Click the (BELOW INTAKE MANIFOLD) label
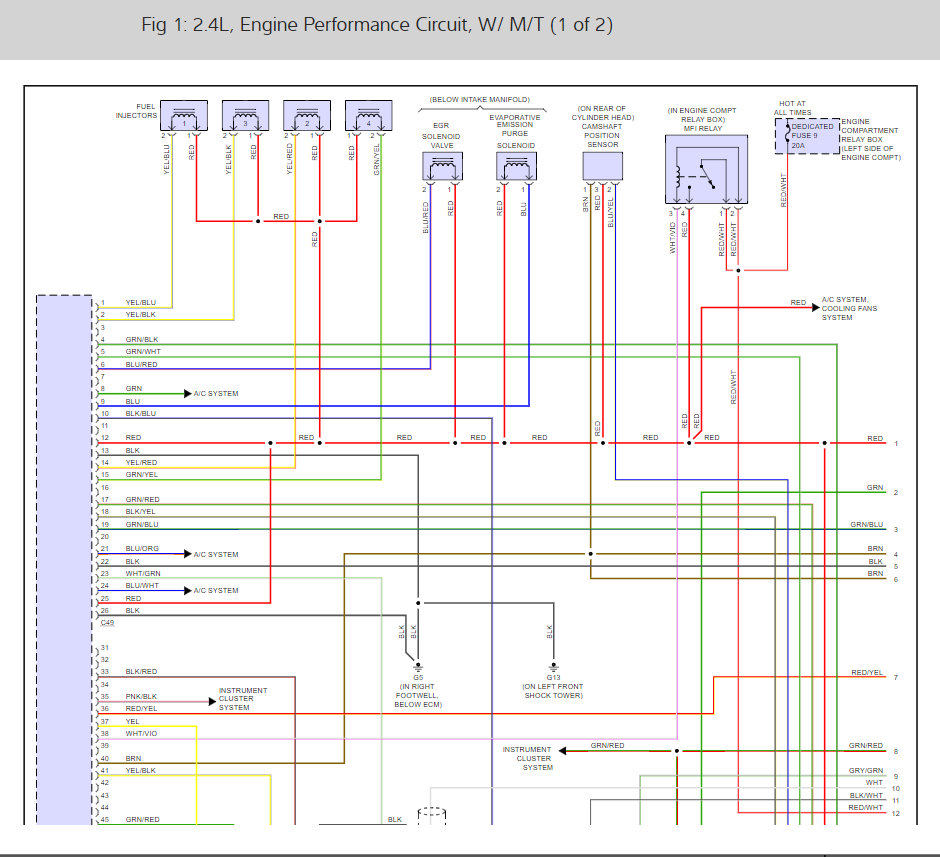 tap(480, 99)
